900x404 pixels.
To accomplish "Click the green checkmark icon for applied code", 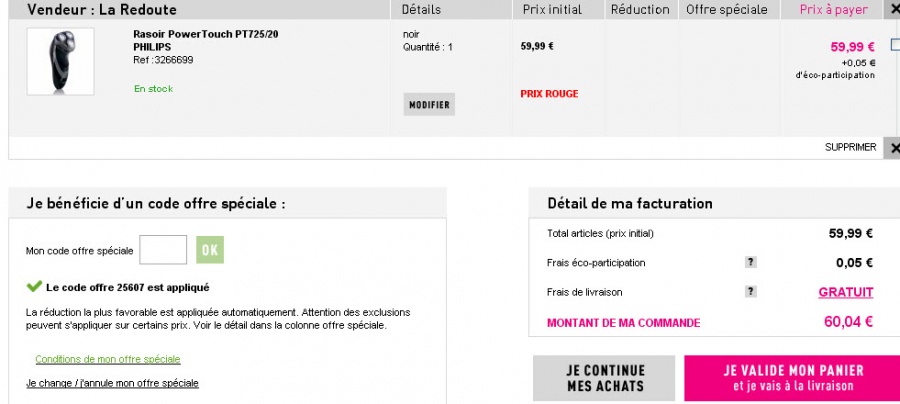I will [33, 287].
